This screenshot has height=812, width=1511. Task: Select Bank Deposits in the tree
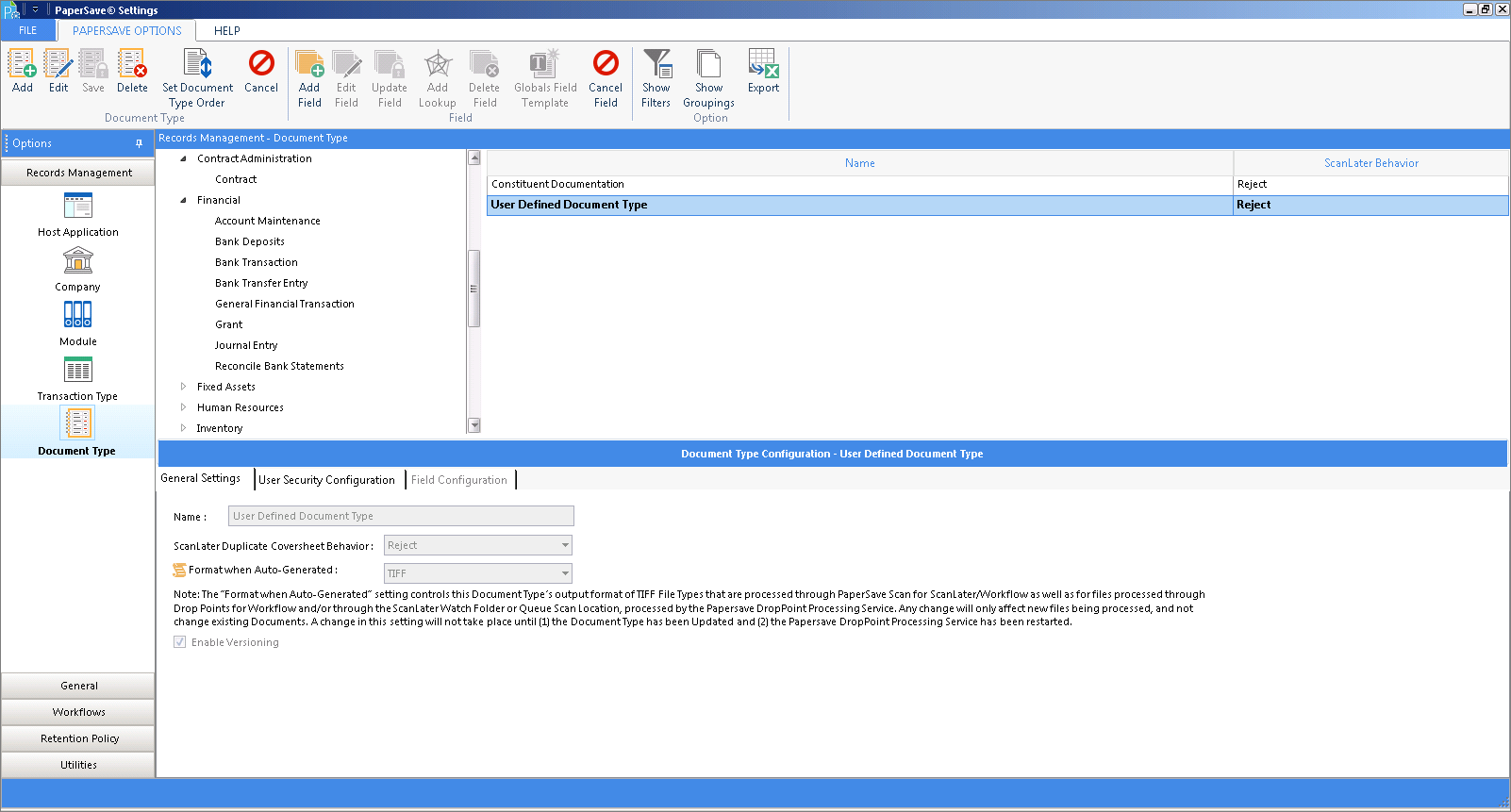(250, 241)
